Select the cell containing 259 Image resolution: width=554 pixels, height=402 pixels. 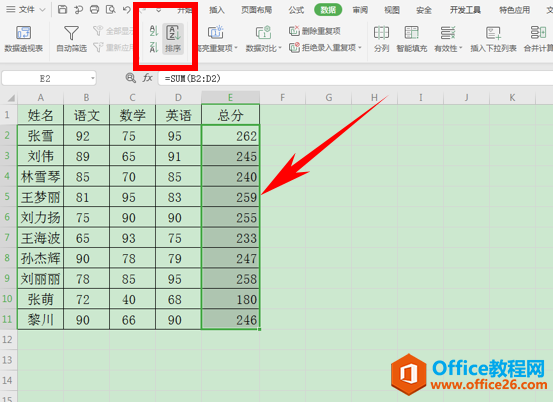click(x=230, y=197)
